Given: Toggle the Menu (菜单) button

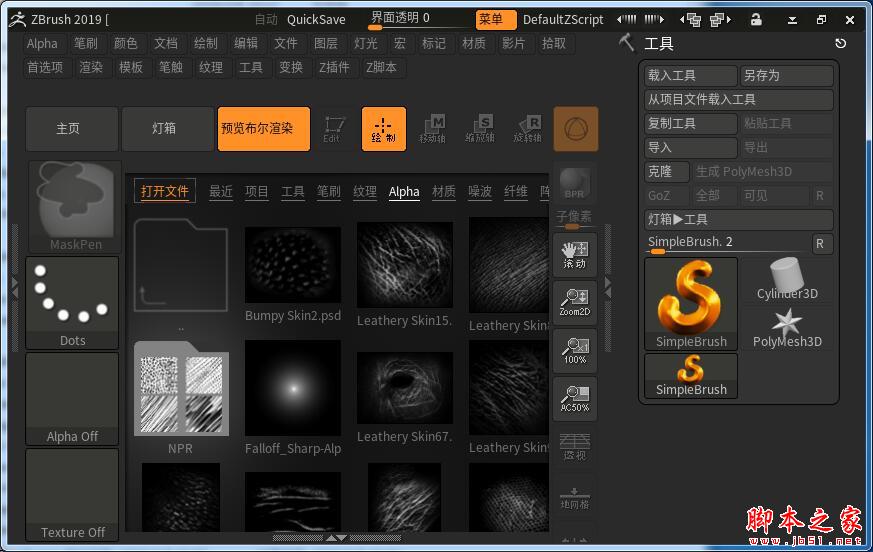Looking at the screenshot, I should point(496,19).
